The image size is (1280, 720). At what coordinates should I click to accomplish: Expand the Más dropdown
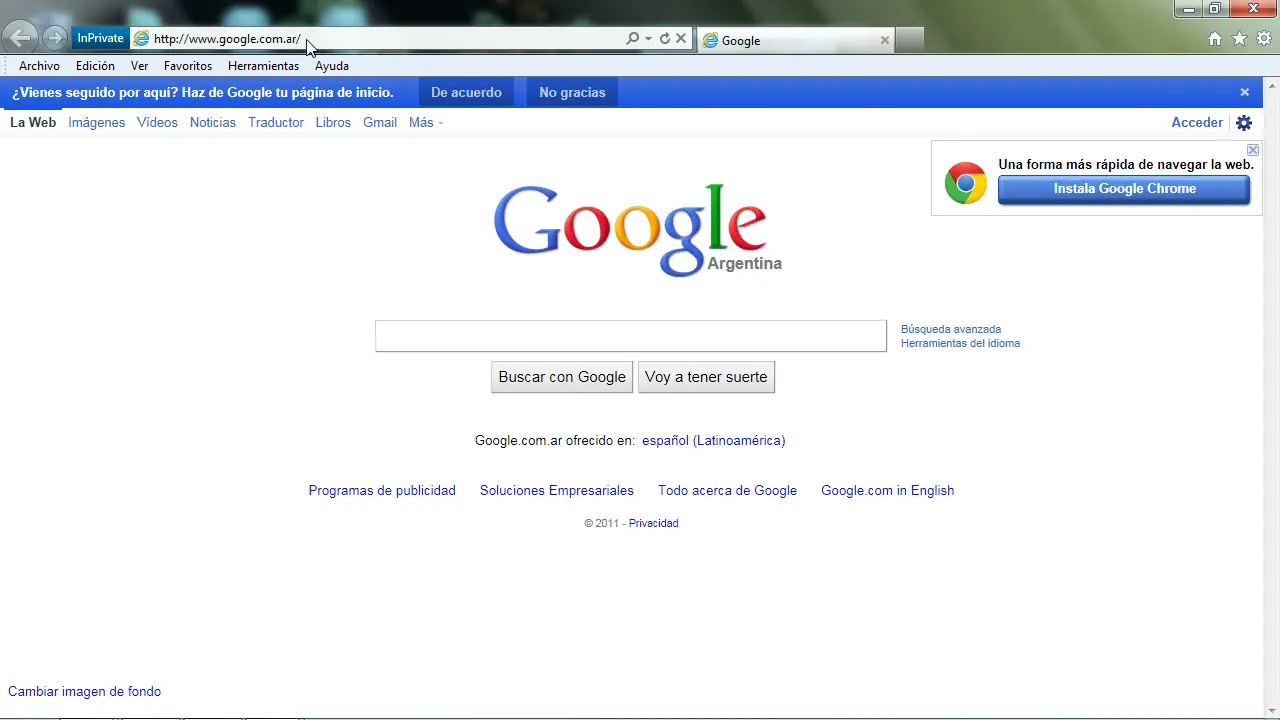pos(425,122)
